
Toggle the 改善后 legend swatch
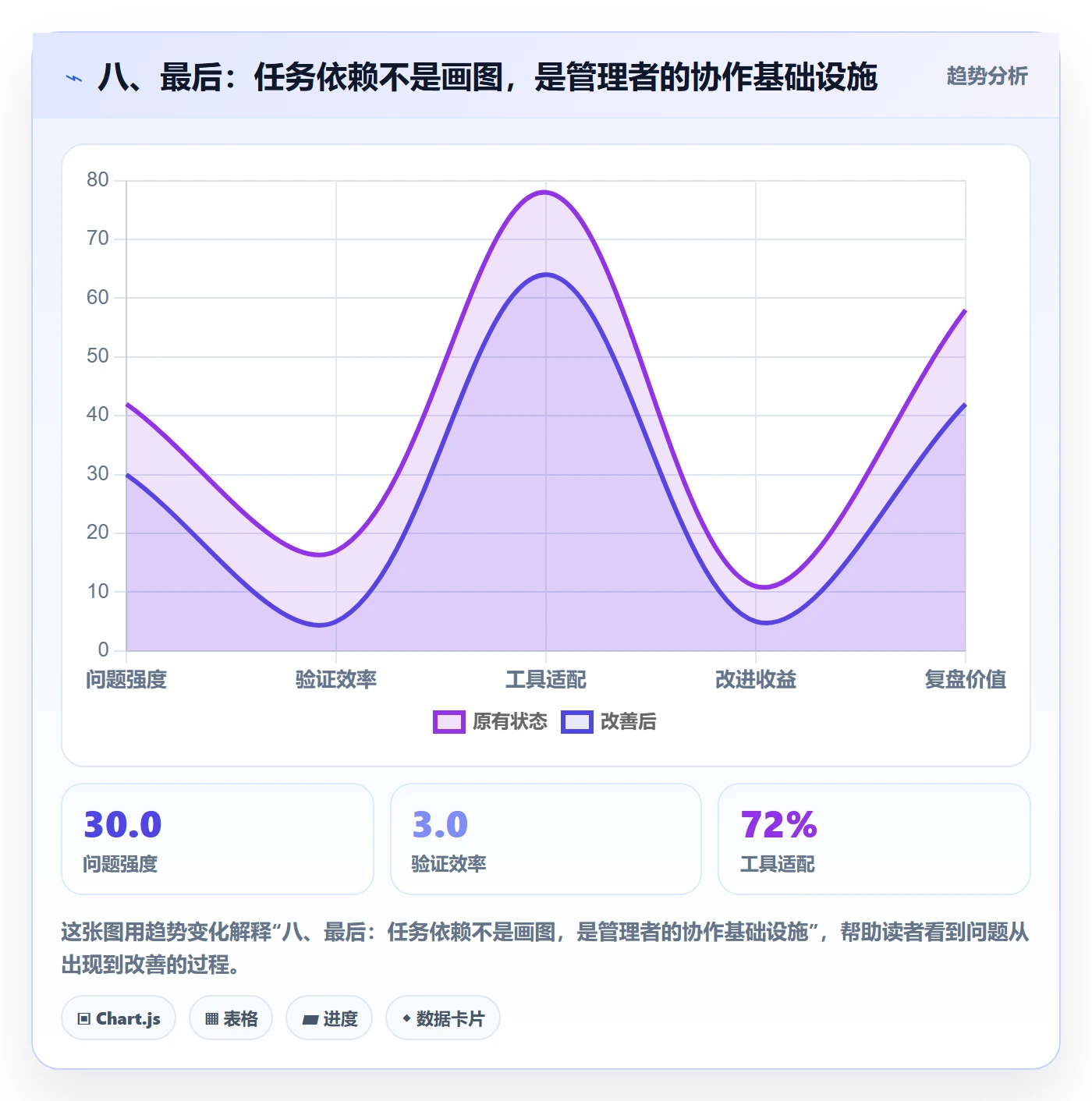577,722
